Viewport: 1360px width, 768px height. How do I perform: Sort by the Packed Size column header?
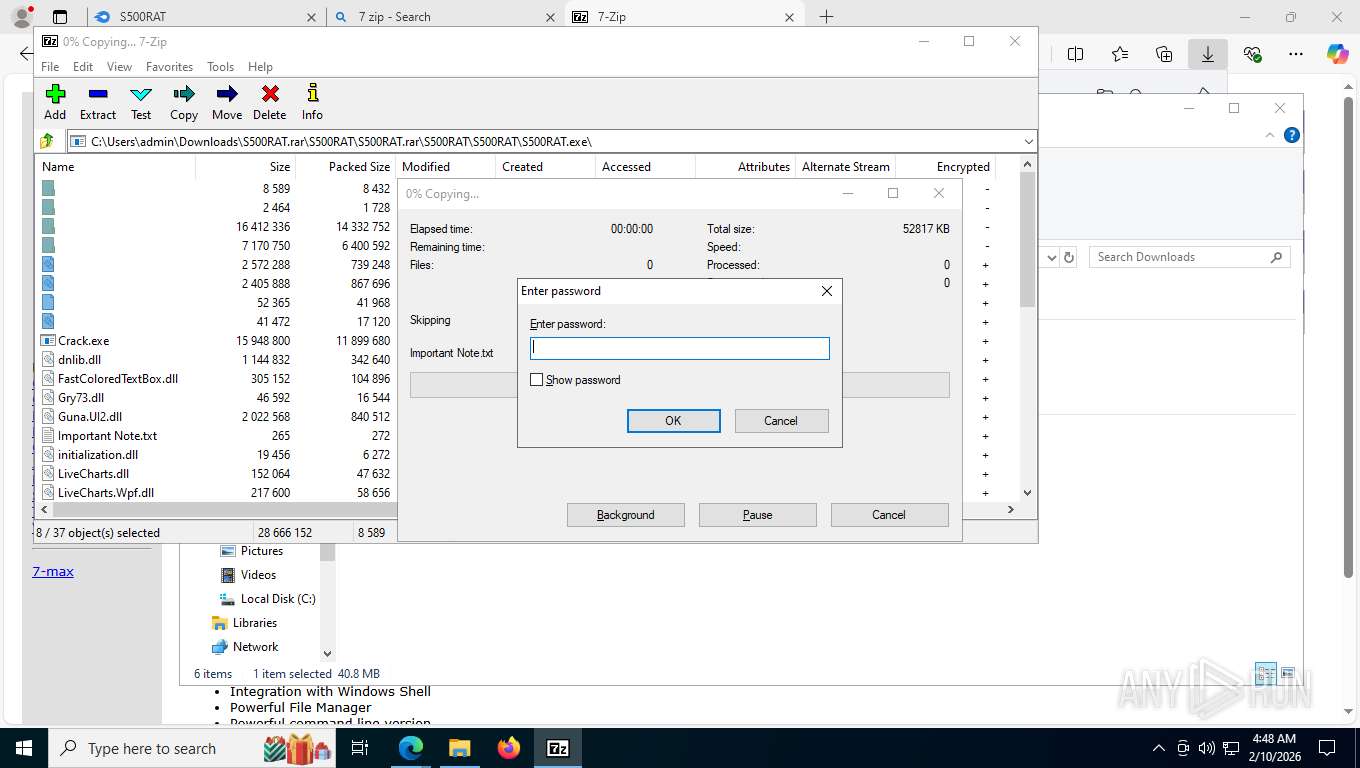(x=345, y=167)
